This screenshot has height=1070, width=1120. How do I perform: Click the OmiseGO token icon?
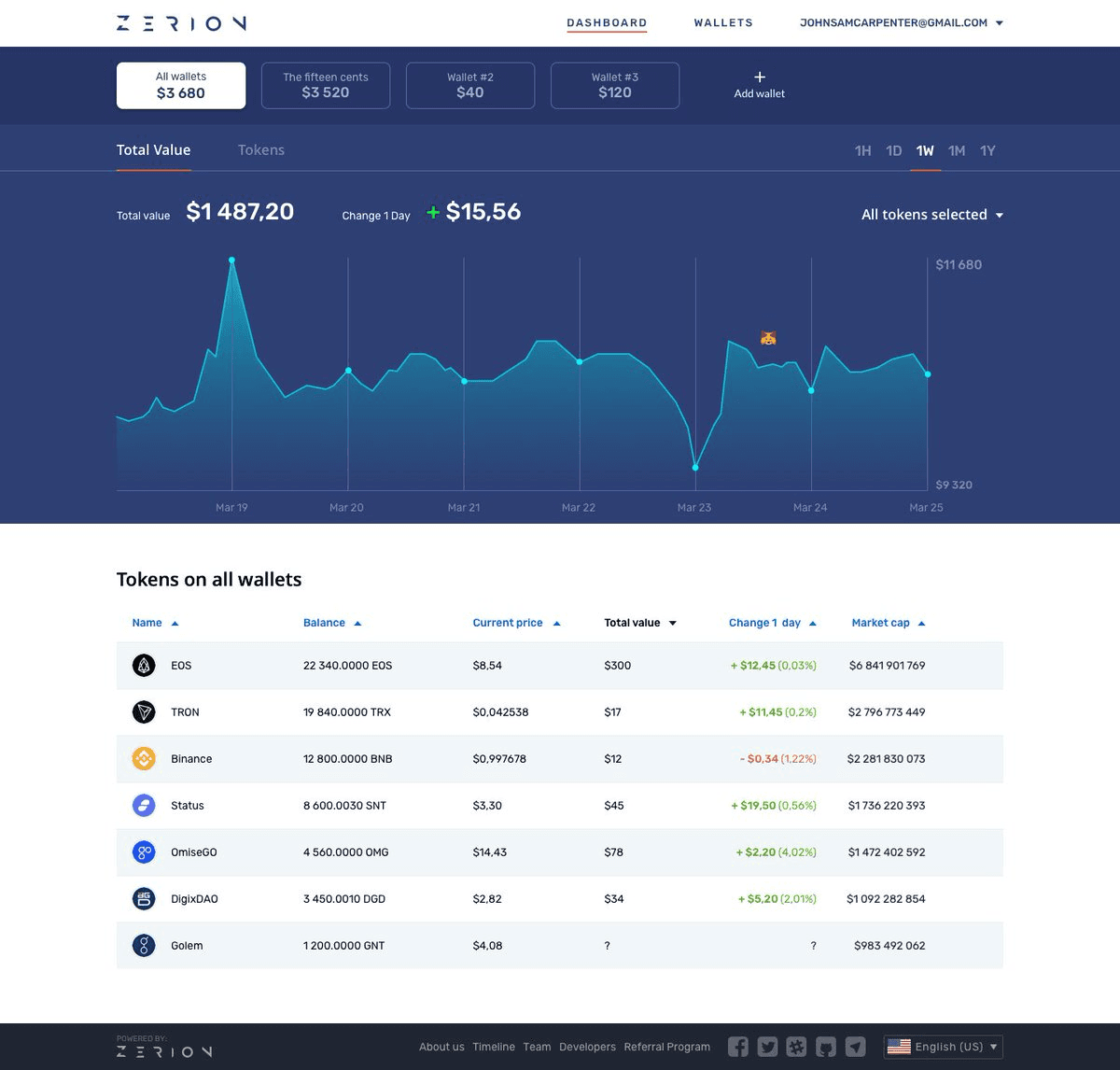(x=144, y=852)
